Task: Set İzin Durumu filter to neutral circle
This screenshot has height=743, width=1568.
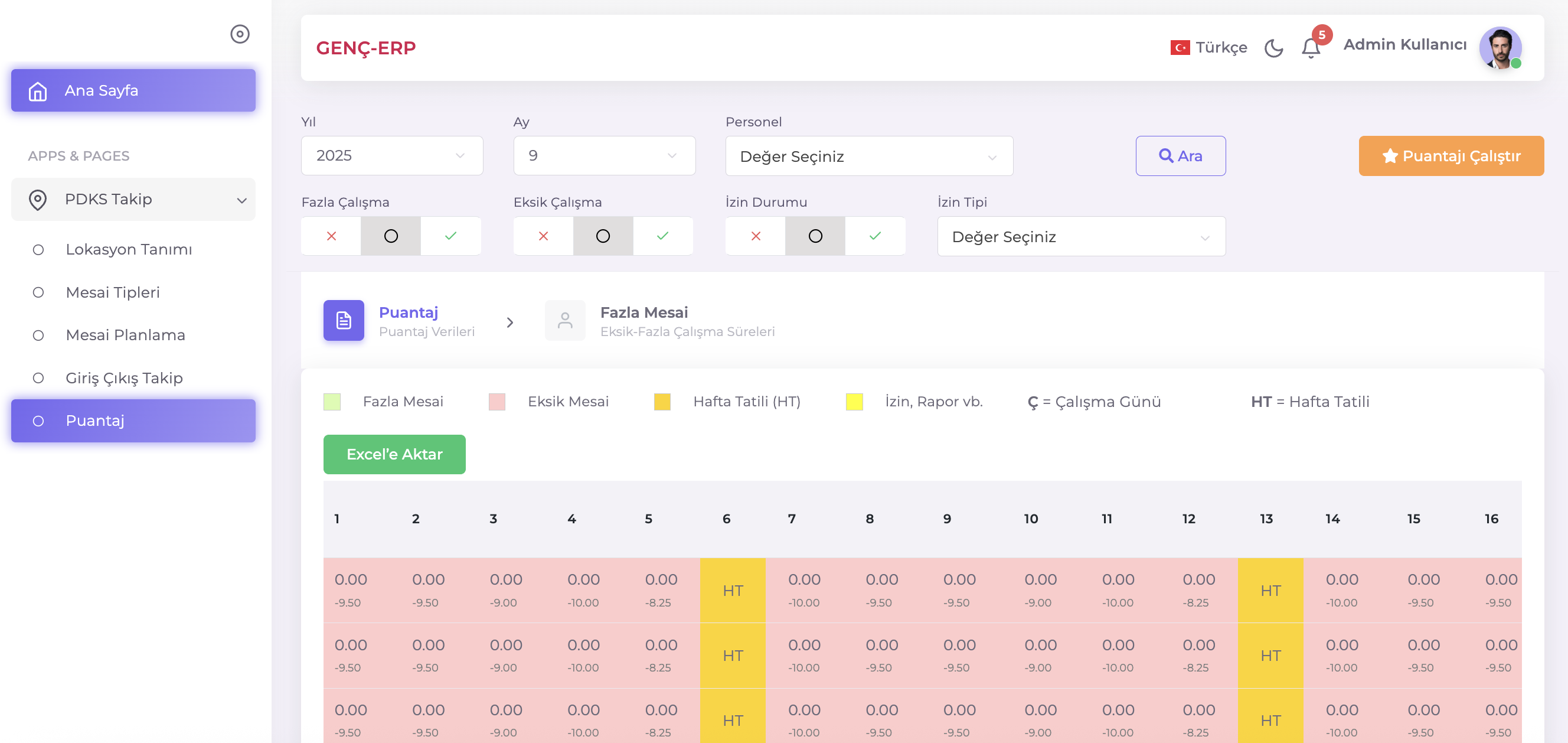Action: tap(815, 236)
